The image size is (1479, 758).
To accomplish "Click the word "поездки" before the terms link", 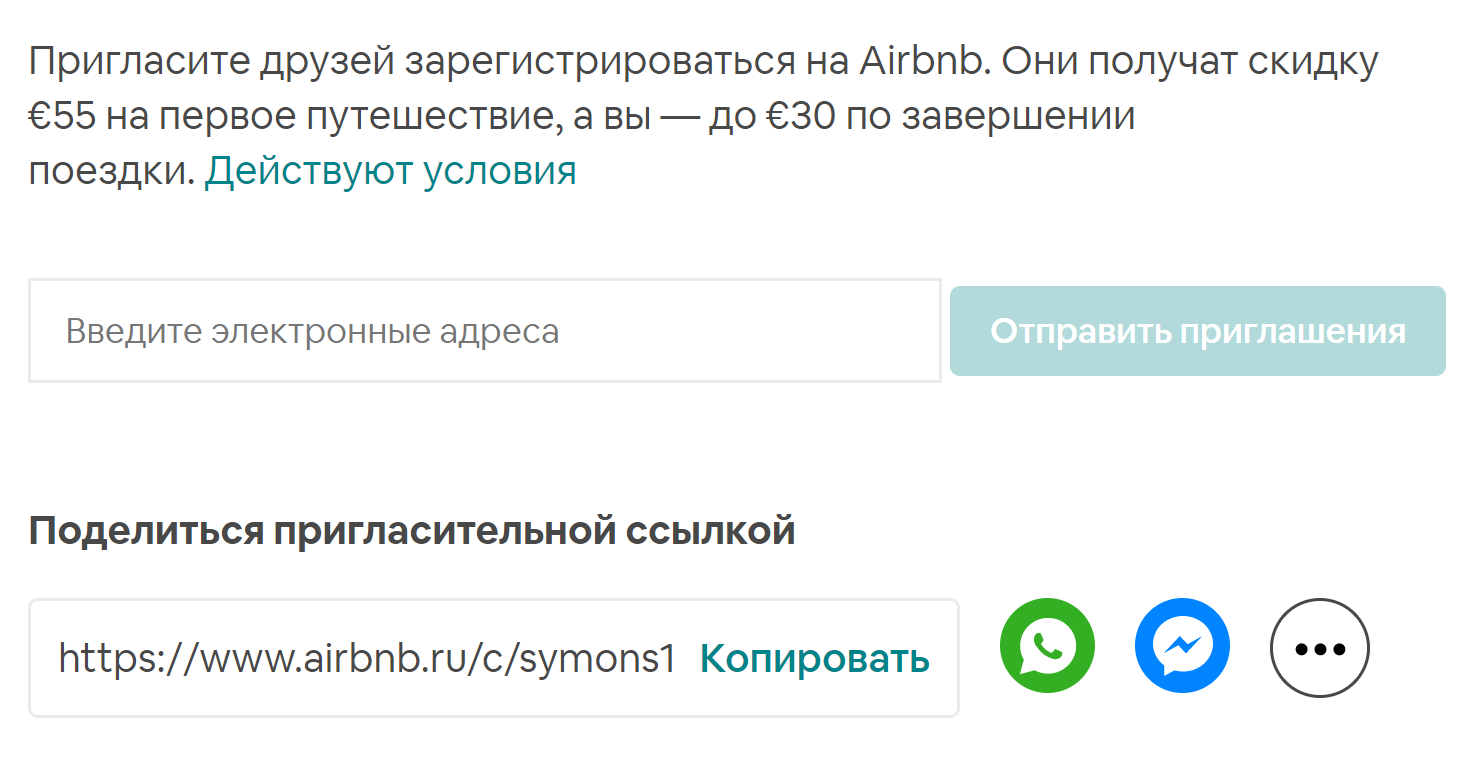I will (x=110, y=171).
